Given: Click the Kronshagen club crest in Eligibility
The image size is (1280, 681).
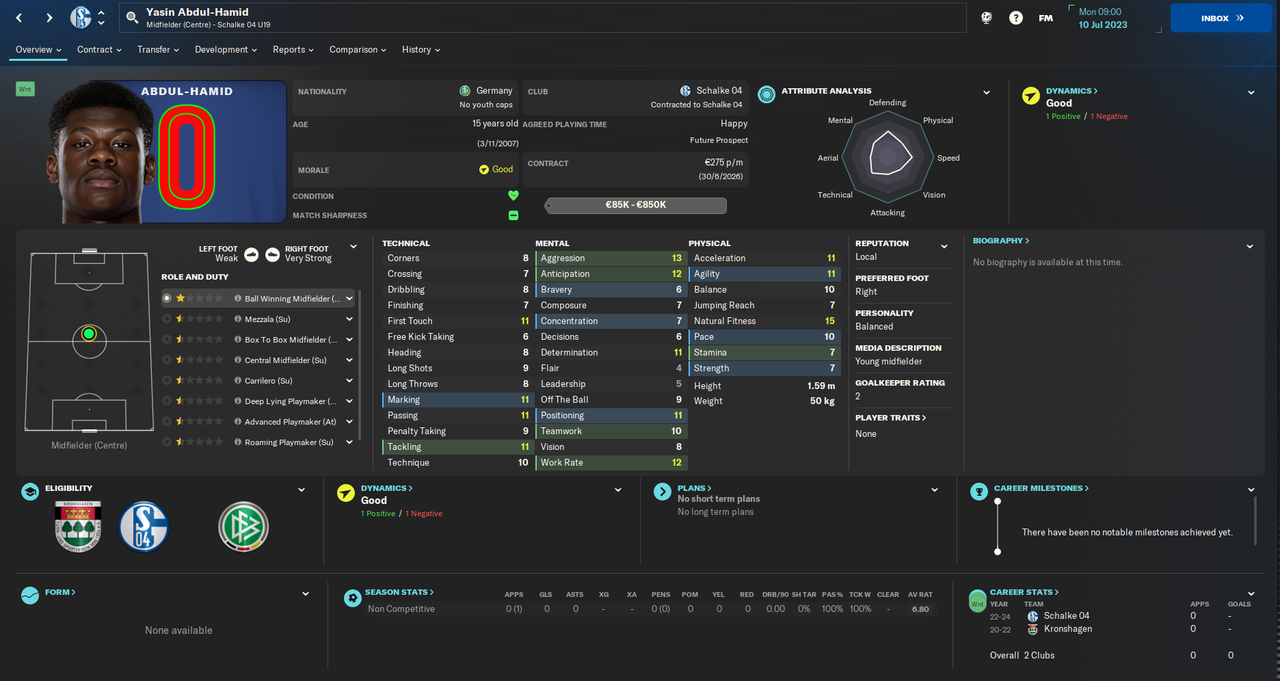Looking at the screenshot, I should 78,527.
